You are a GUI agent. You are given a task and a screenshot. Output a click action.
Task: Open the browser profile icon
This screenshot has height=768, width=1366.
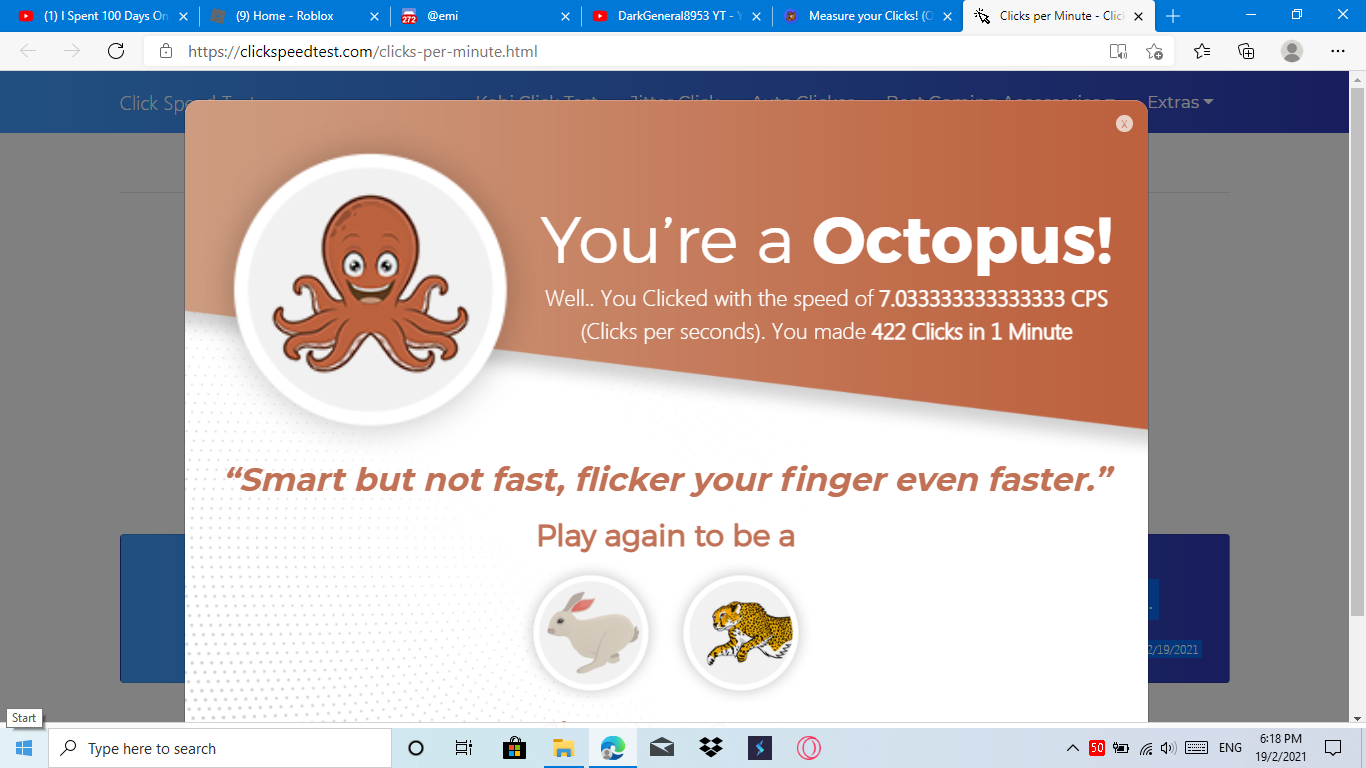point(1292,51)
